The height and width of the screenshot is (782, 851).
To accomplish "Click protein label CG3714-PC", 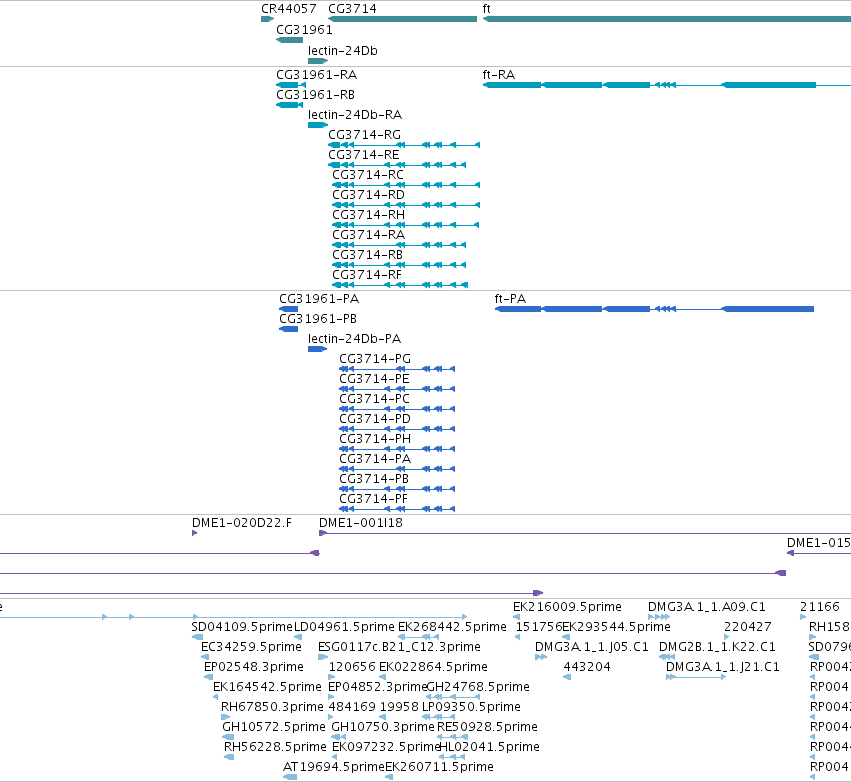I will click(374, 399).
